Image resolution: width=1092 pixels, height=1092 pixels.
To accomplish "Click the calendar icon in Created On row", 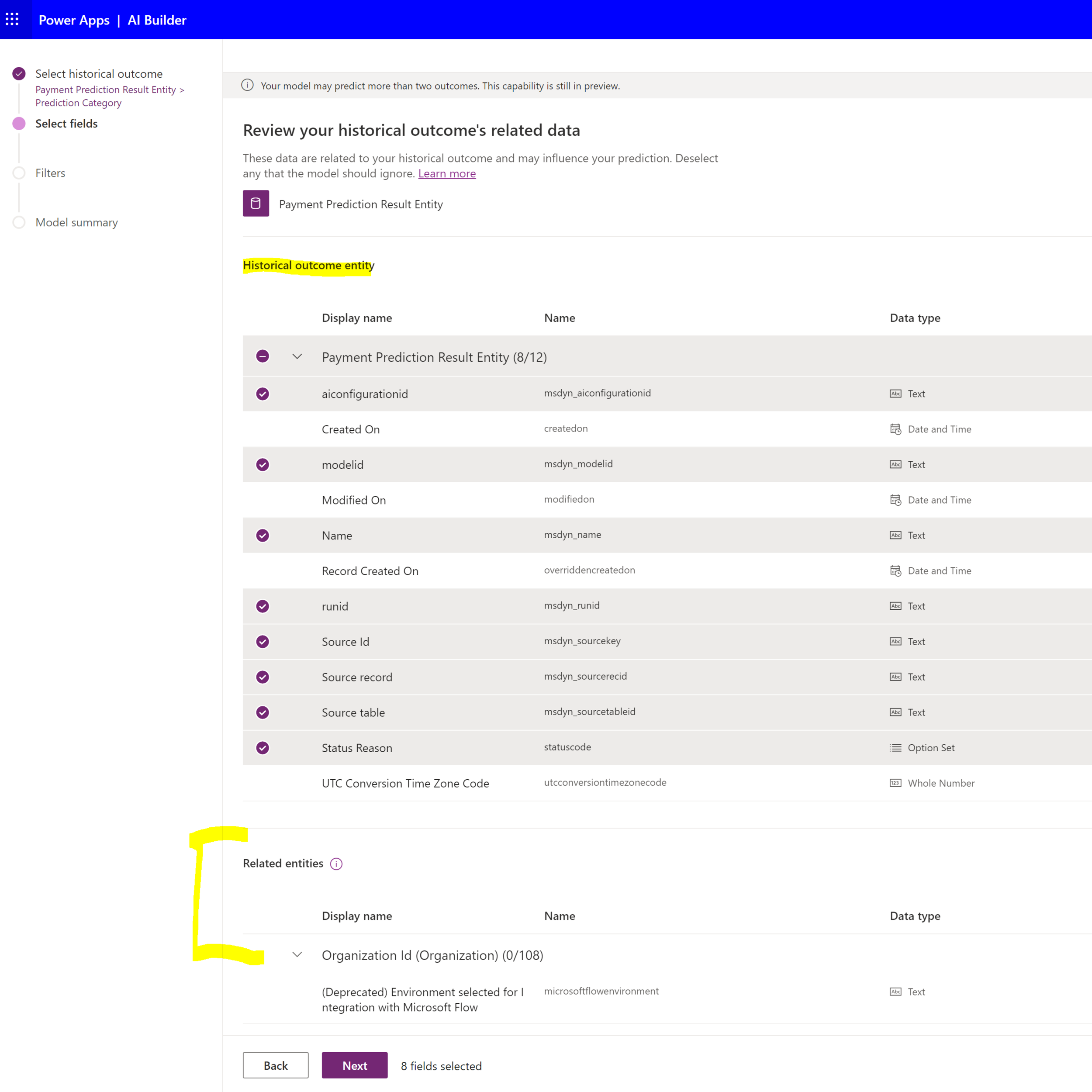I will (895, 429).
